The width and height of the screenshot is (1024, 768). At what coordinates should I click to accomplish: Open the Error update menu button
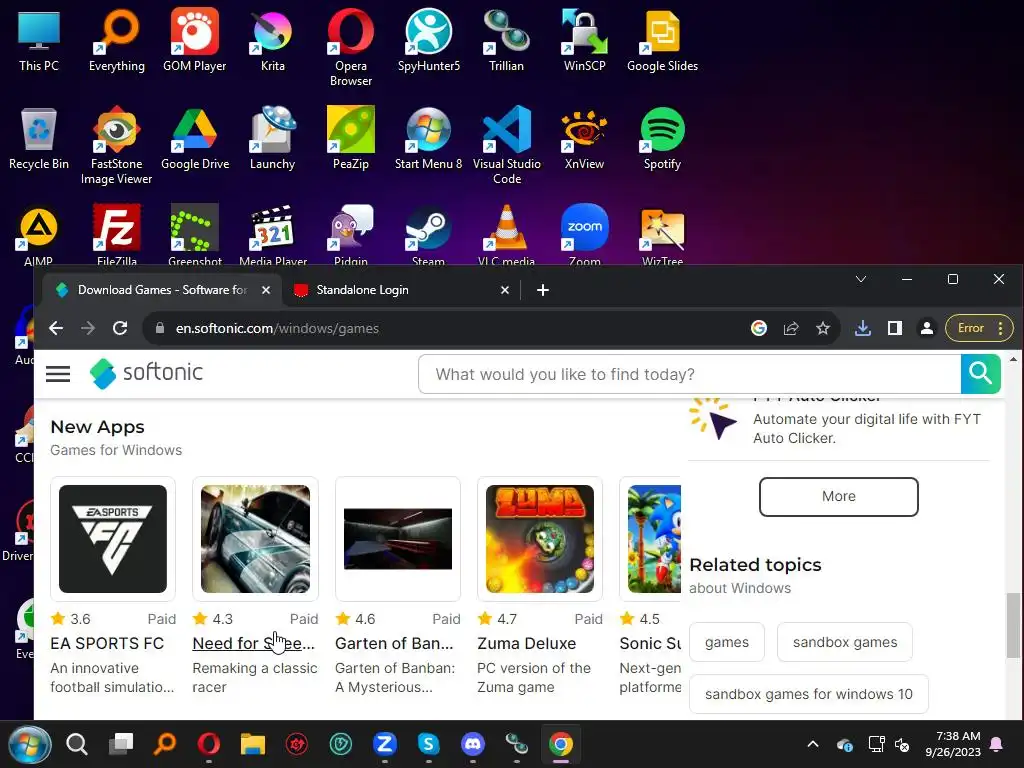pos(978,328)
